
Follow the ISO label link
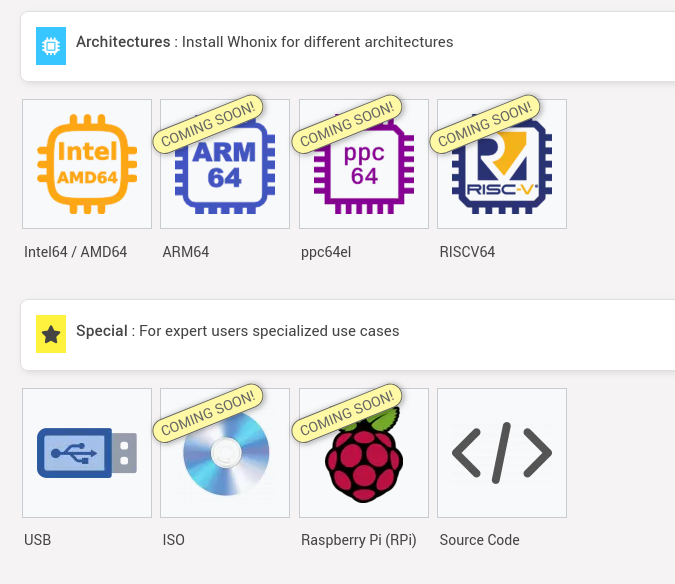pos(173,540)
